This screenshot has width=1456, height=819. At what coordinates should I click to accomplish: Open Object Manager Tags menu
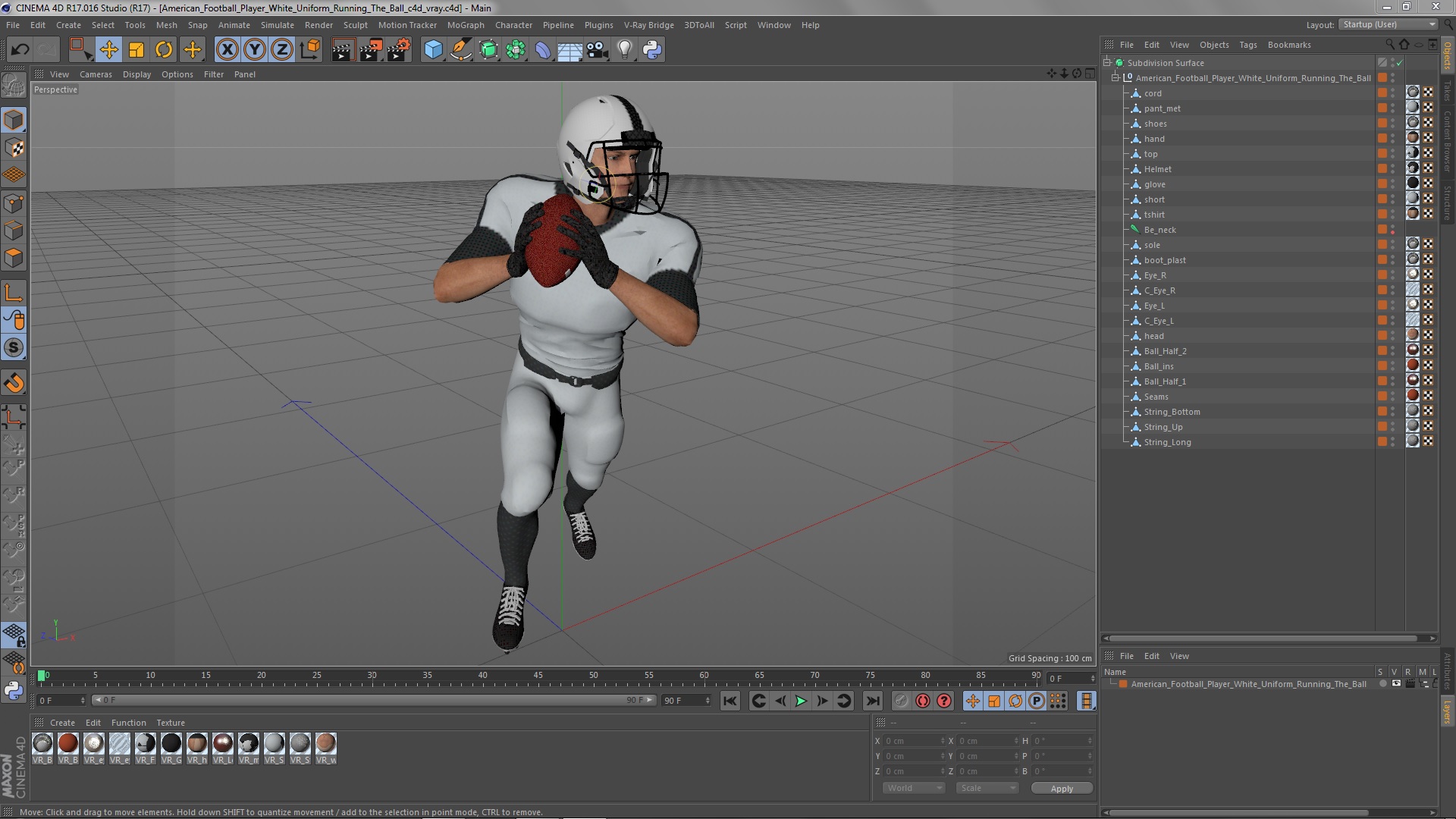pos(1247,45)
